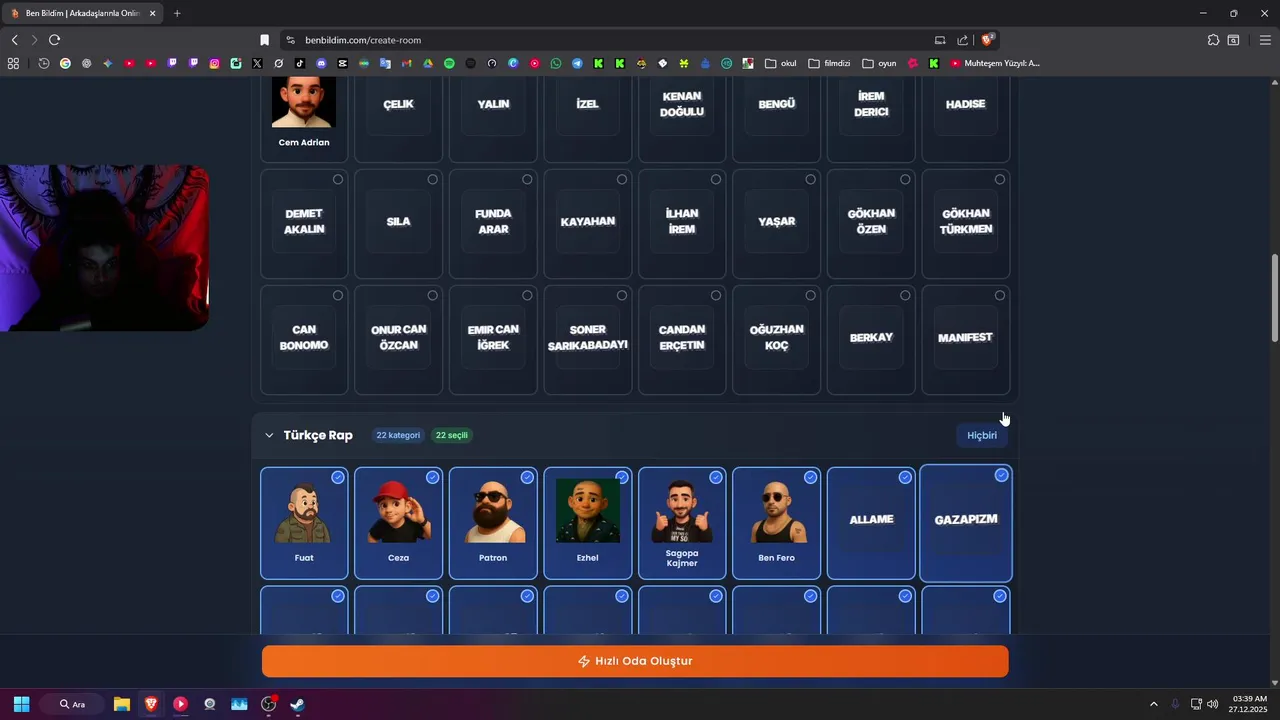Collapse the Türkçe Rap section chevron
This screenshot has width=1280, height=720.
pyautogui.click(x=269, y=435)
